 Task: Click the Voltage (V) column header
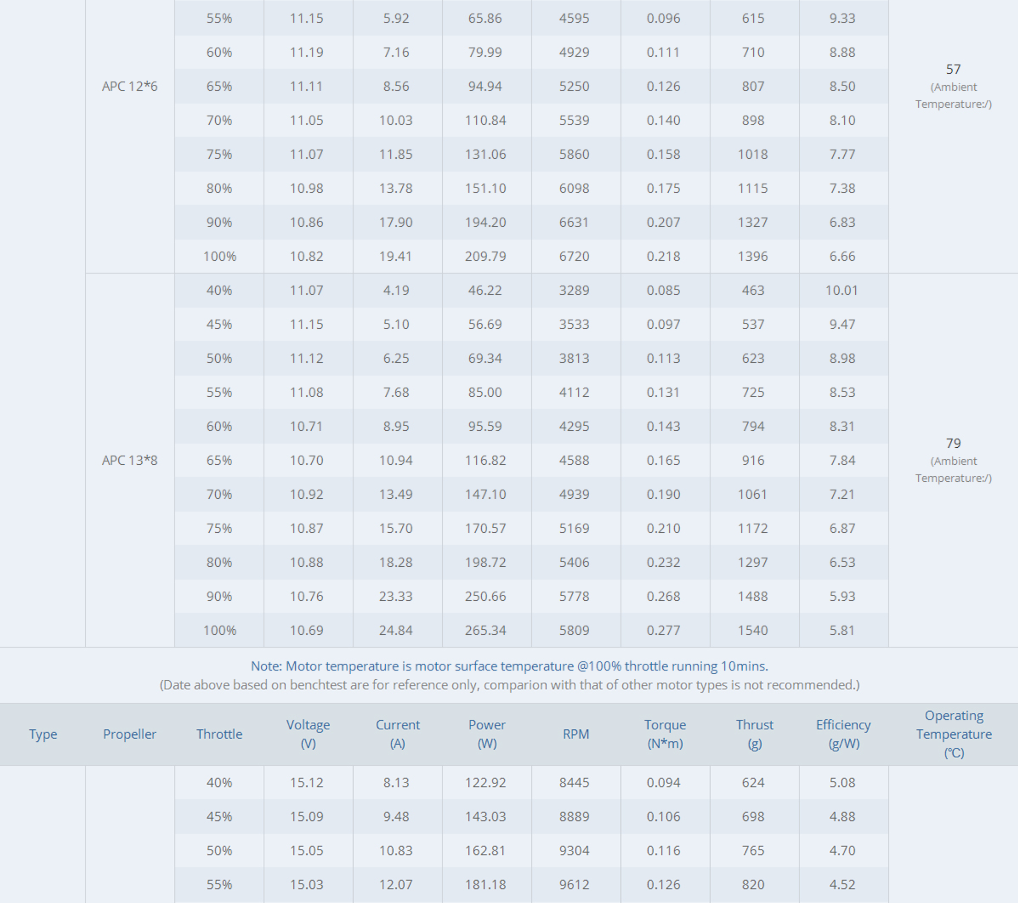pos(308,734)
